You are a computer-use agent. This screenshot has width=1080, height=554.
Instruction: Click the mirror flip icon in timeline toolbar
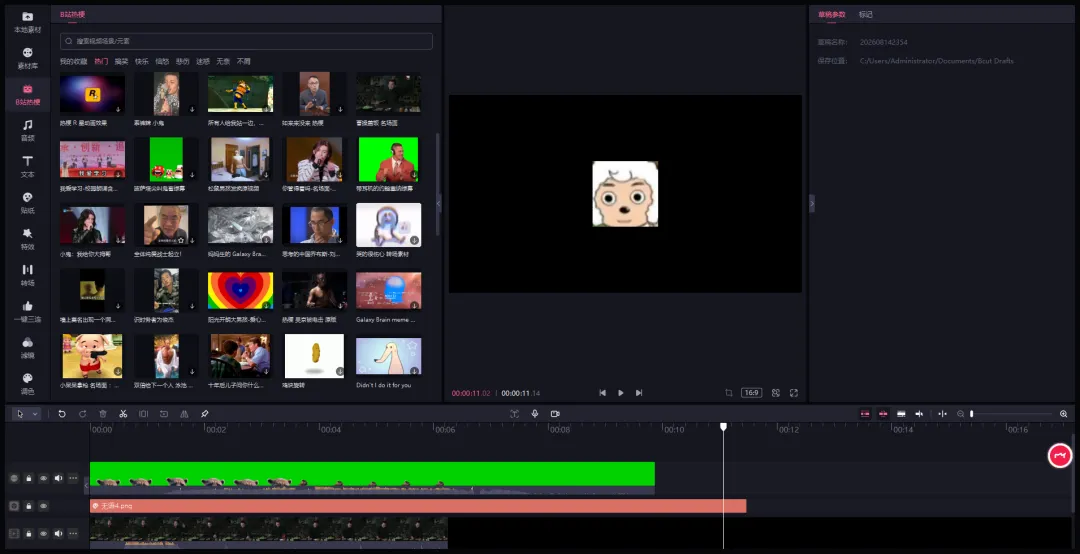(184, 413)
